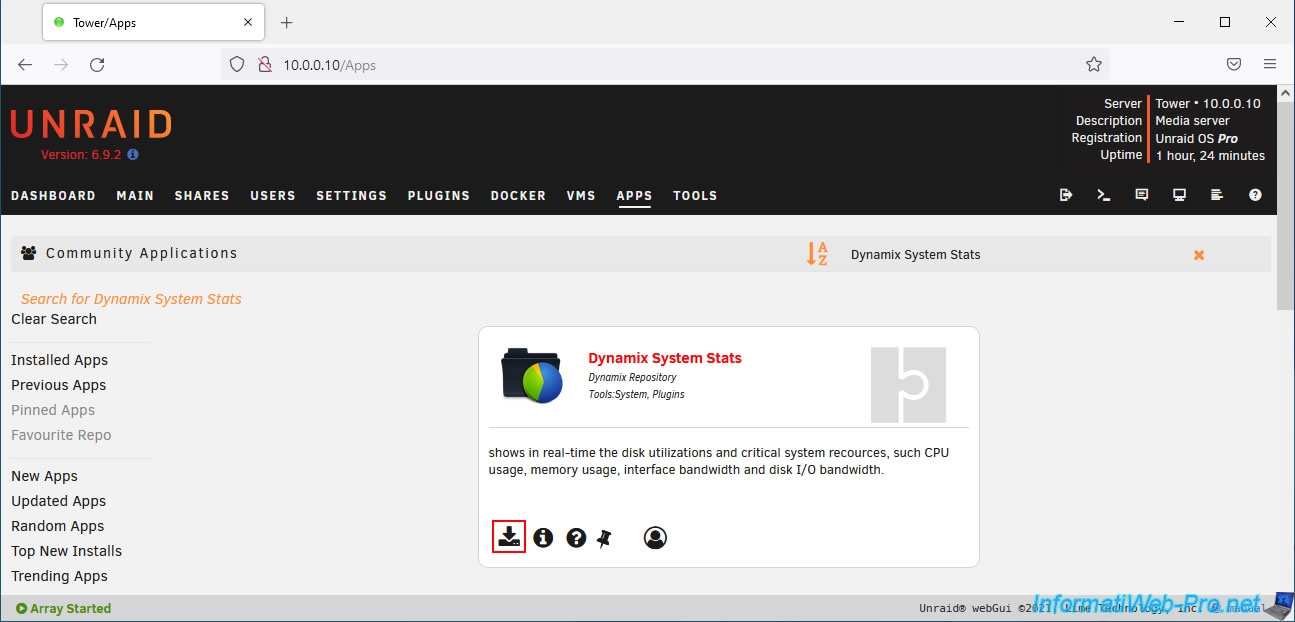The image size is (1295, 622).
Task: Click the monitor info icon in header
Action: [x=1179, y=195]
